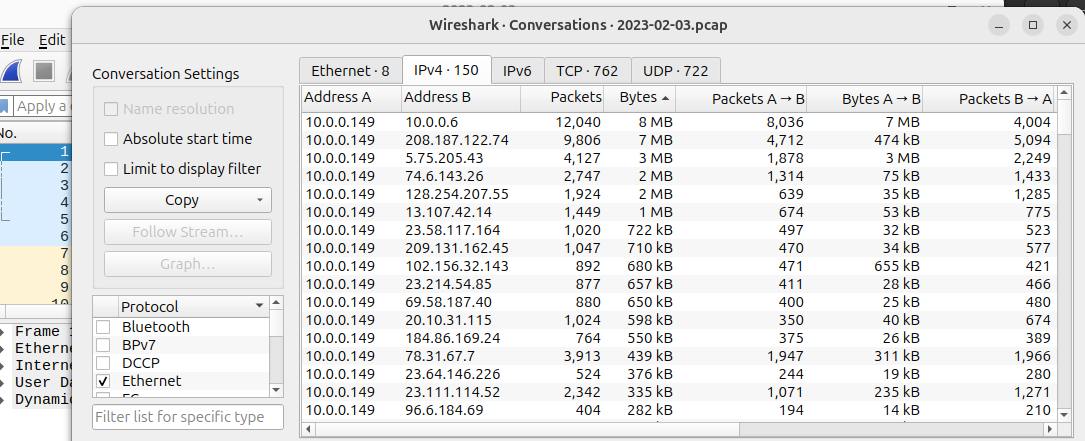Click the Packets column header
This screenshot has height=441, width=1085.
pos(561,98)
